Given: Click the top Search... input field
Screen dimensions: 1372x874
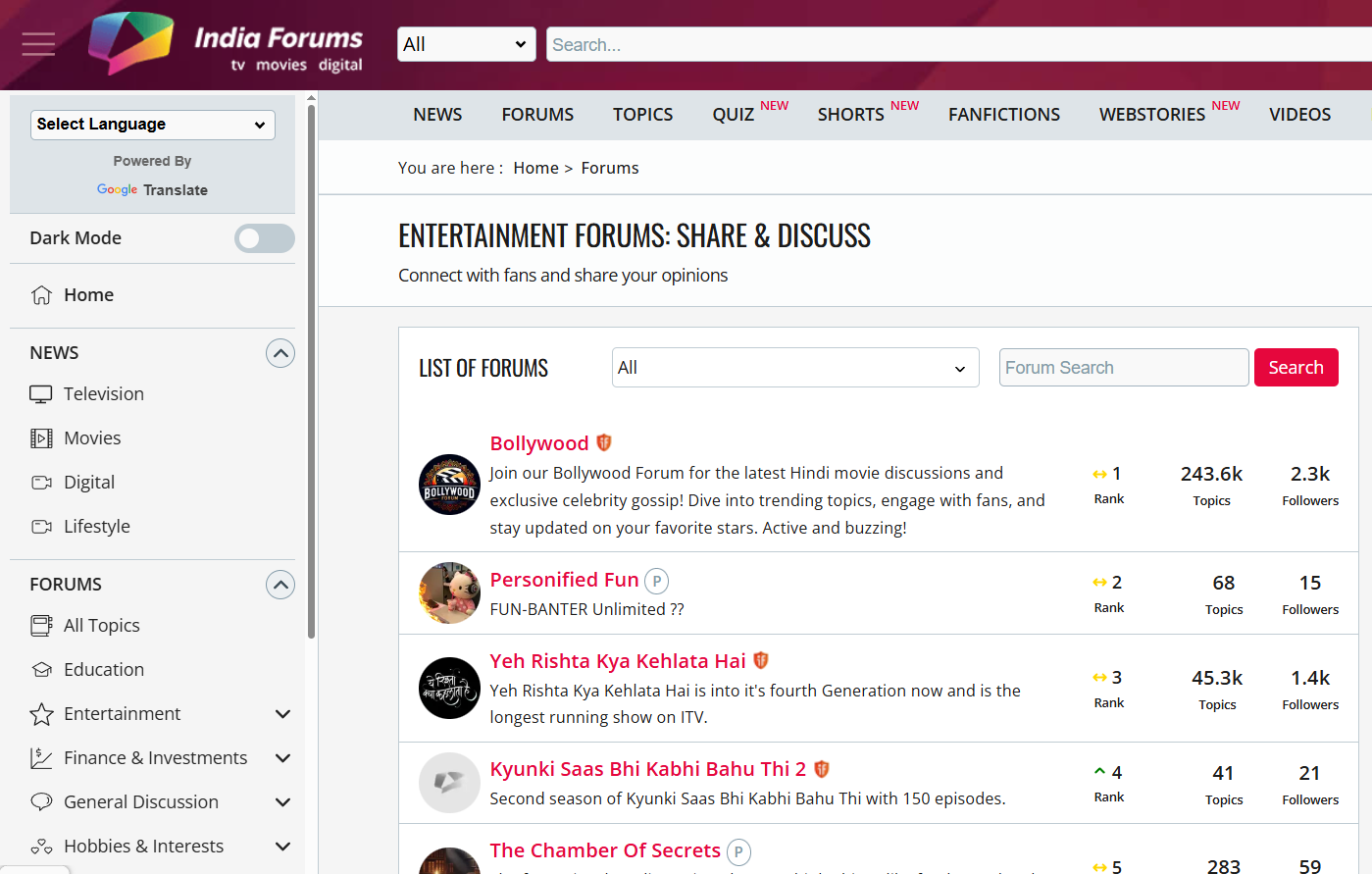Looking at the screenshot, I should tap(959, 44).
